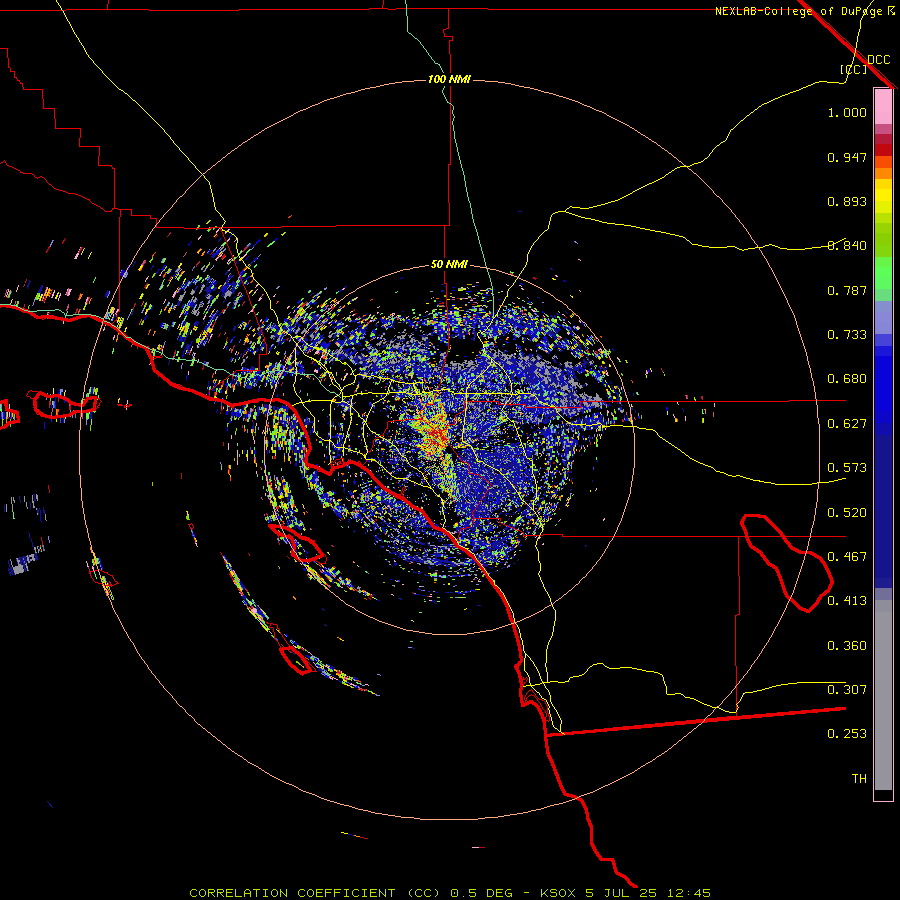
Task: Click the 0.893 color scale label
Action: (x=847, y=201)
